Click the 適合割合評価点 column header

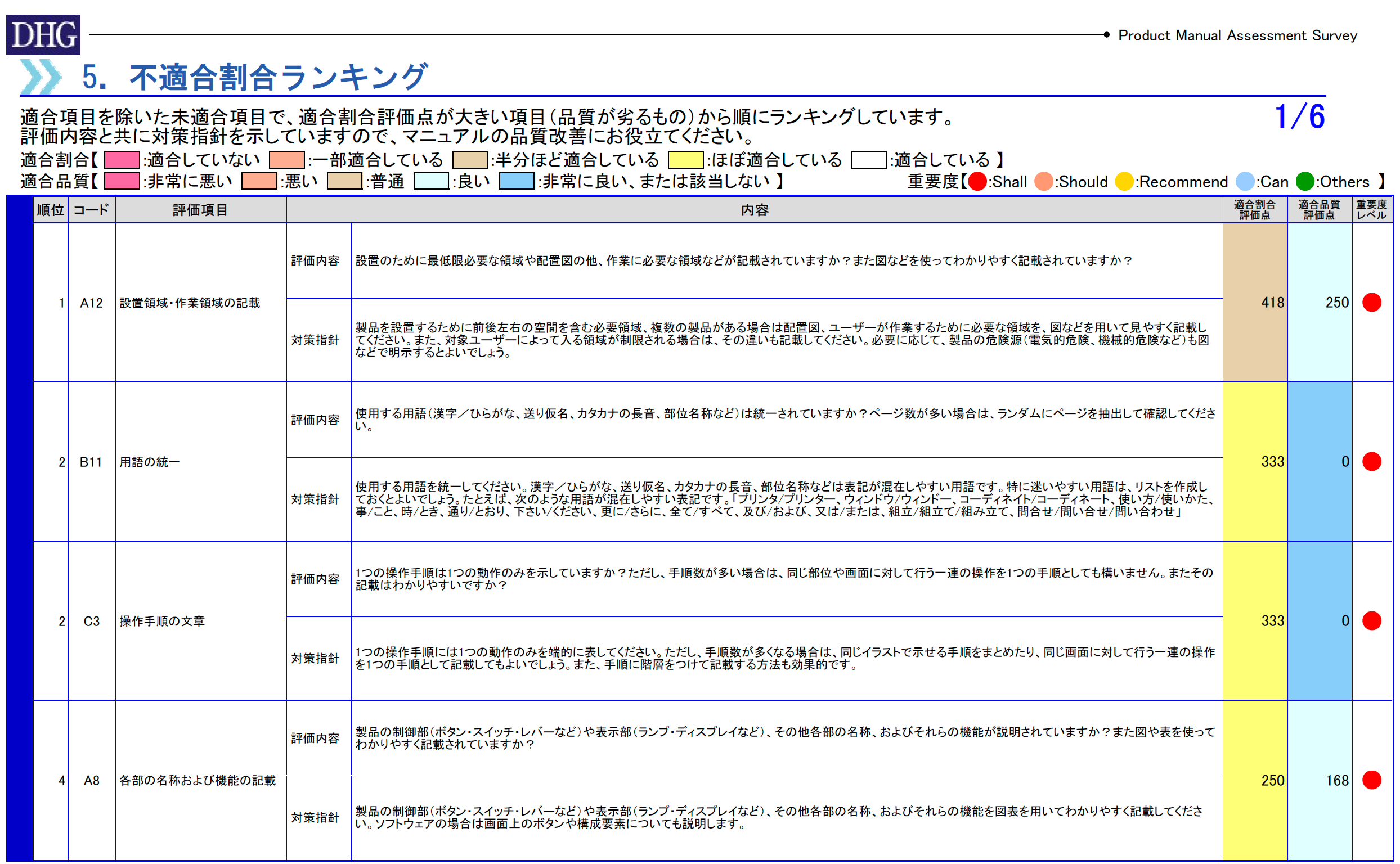point(1254,210)
